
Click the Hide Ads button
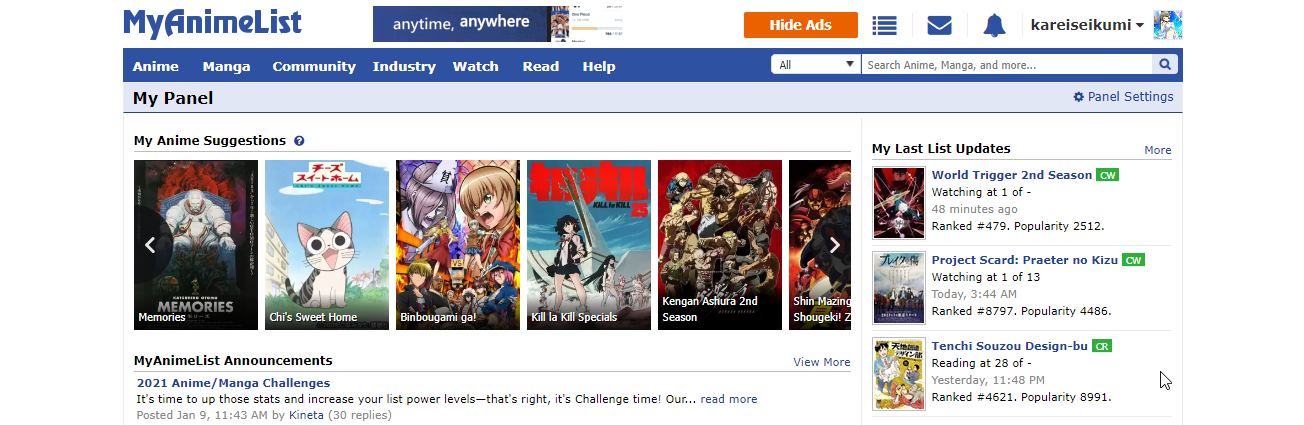[800, 25]
